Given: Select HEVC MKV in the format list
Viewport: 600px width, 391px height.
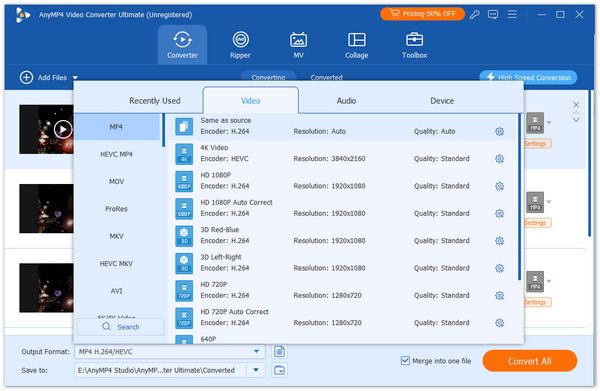Looking at the screenshot, I should [x=117, y=264].
